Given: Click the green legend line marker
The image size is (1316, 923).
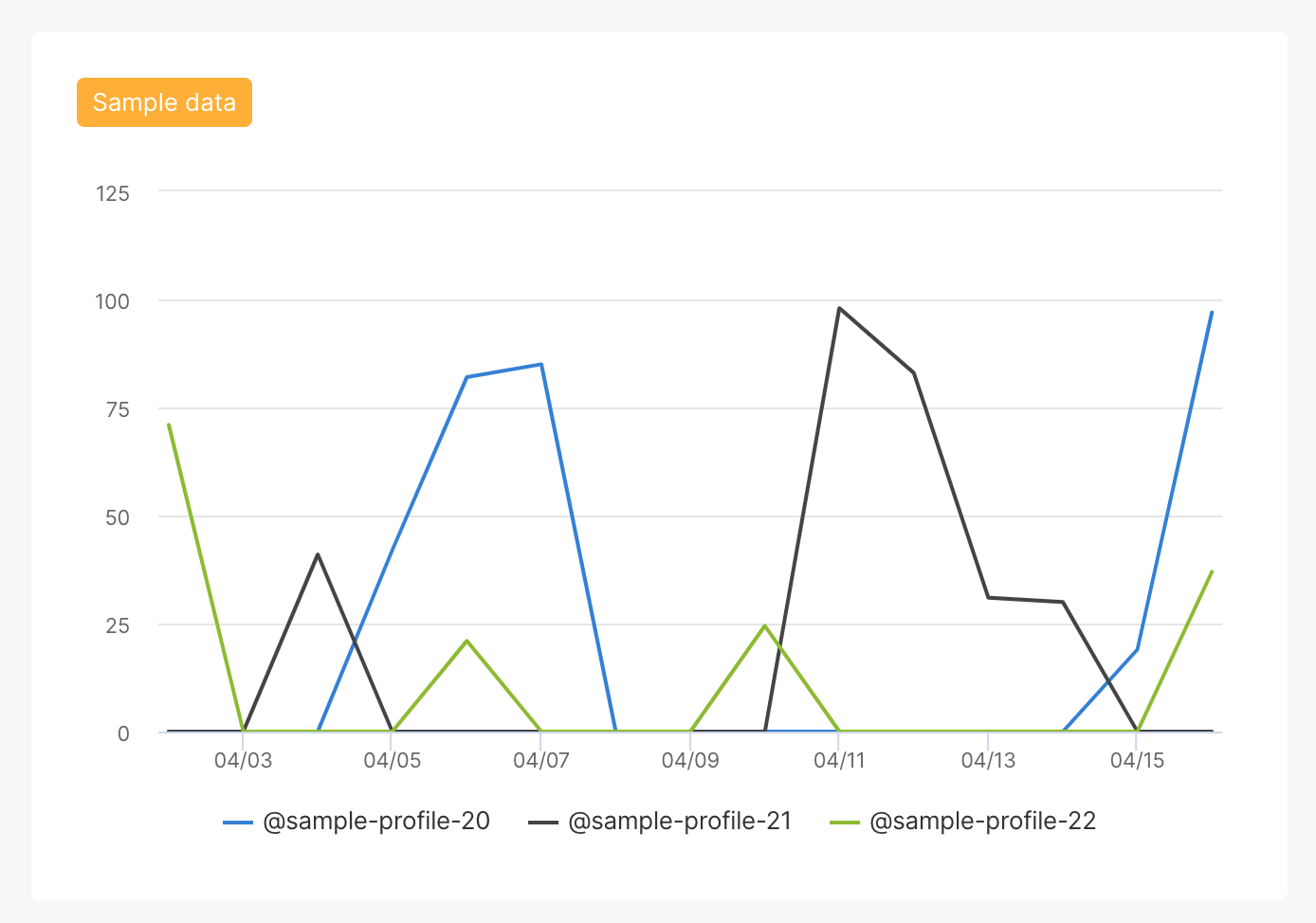Looking at the screenshot, I should point(846,821).
